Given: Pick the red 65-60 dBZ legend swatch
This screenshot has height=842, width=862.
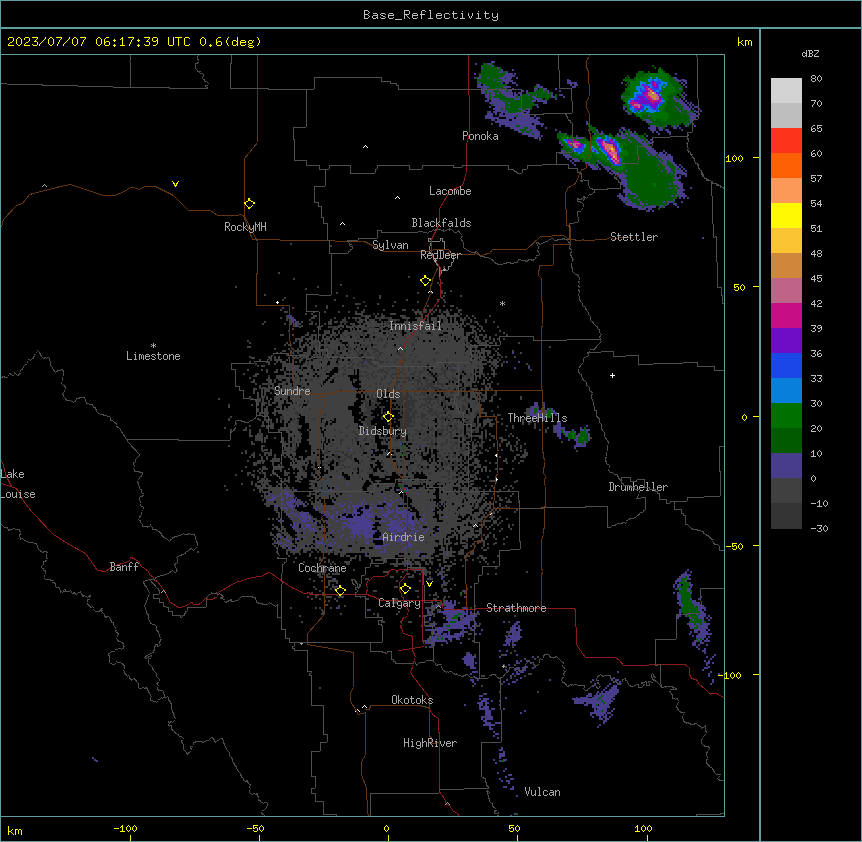Looking at the screenshot, I should pyautogui.click(x=786, y=140).
